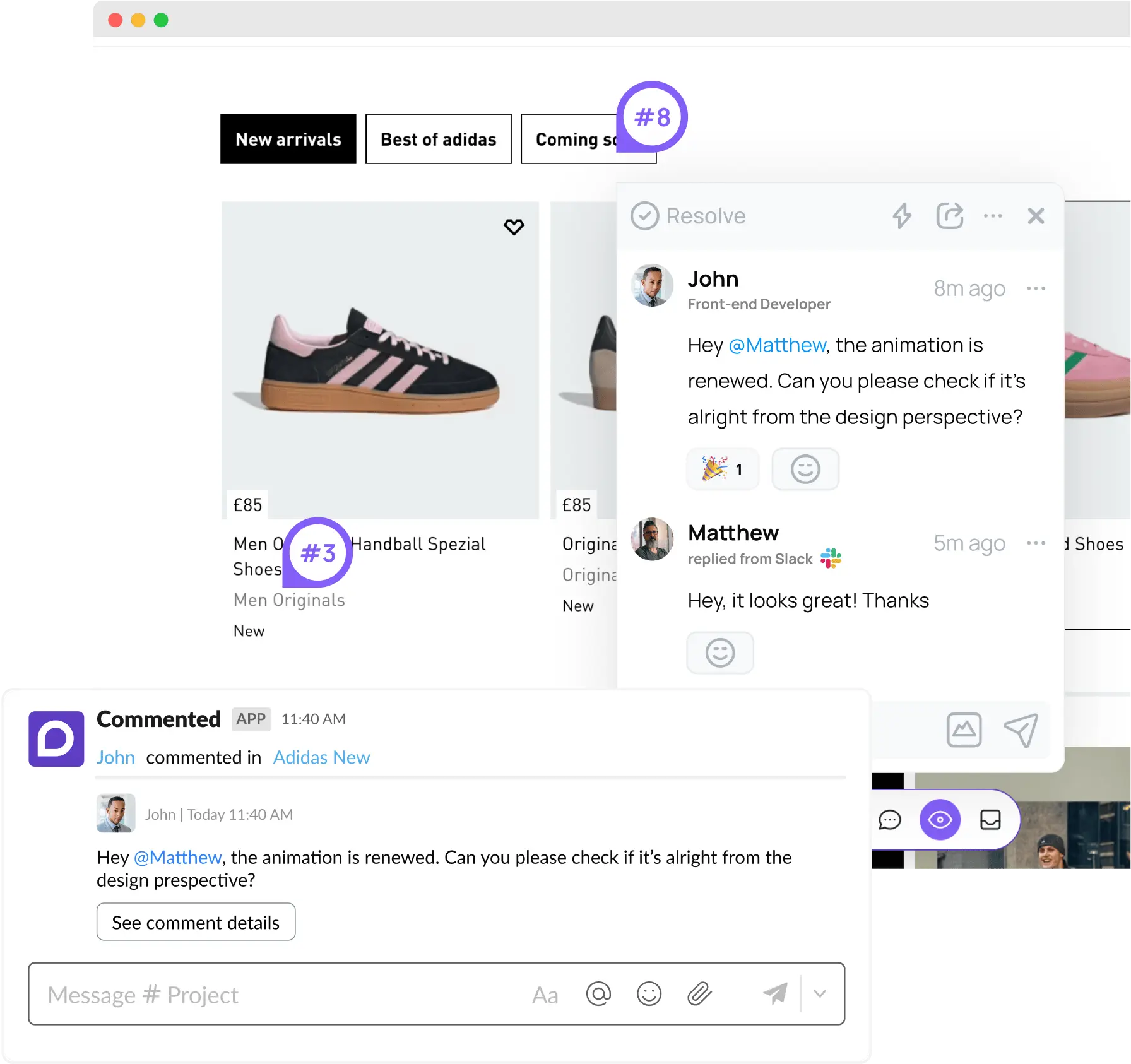The width and height of the screenshot is (1131, 1064).
Task: Open options menu for Matthew's reply
Action: [x=1036, y=543]
